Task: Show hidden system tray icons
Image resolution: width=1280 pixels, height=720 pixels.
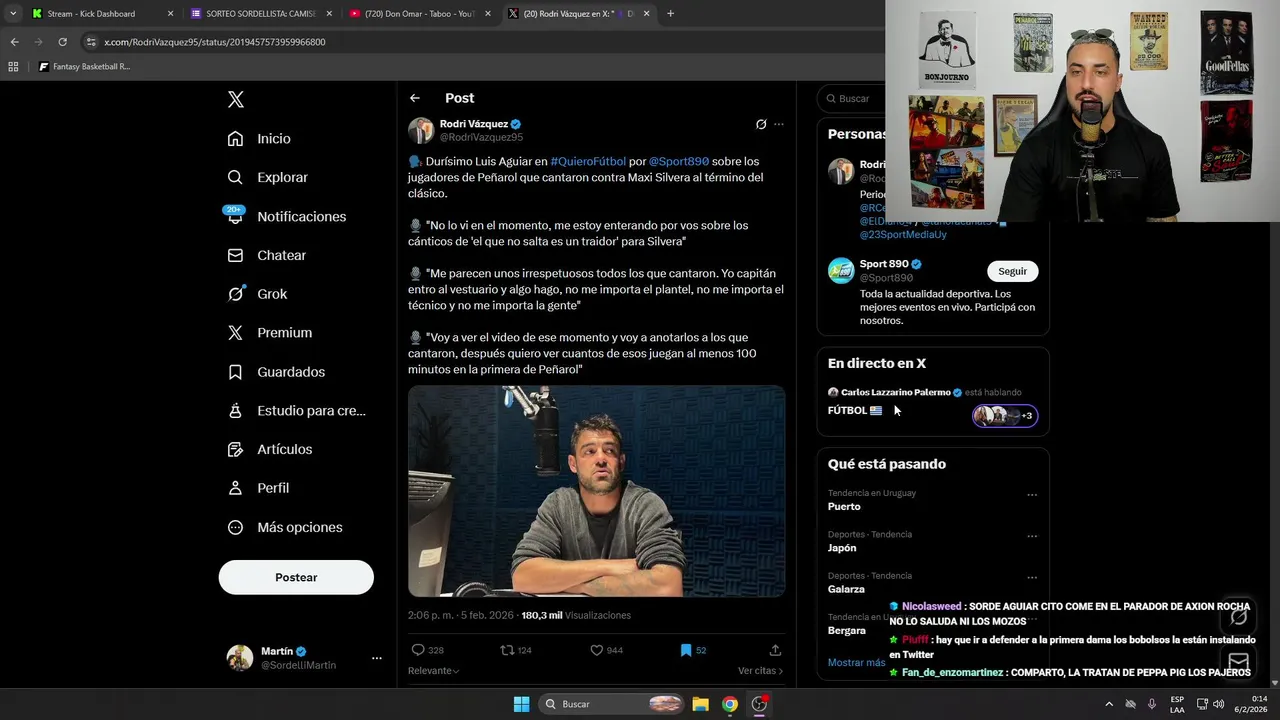Action: pos(1108,704)
